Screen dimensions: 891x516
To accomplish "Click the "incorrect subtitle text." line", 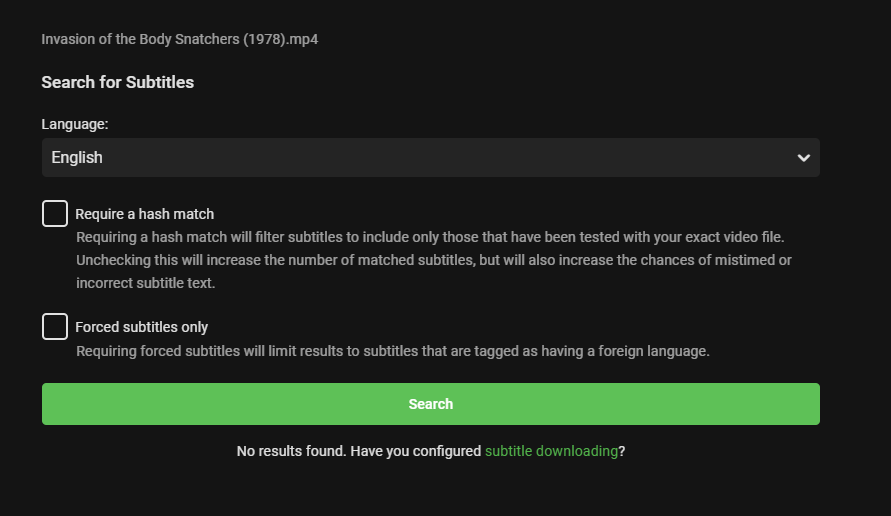I will point(146,283).
